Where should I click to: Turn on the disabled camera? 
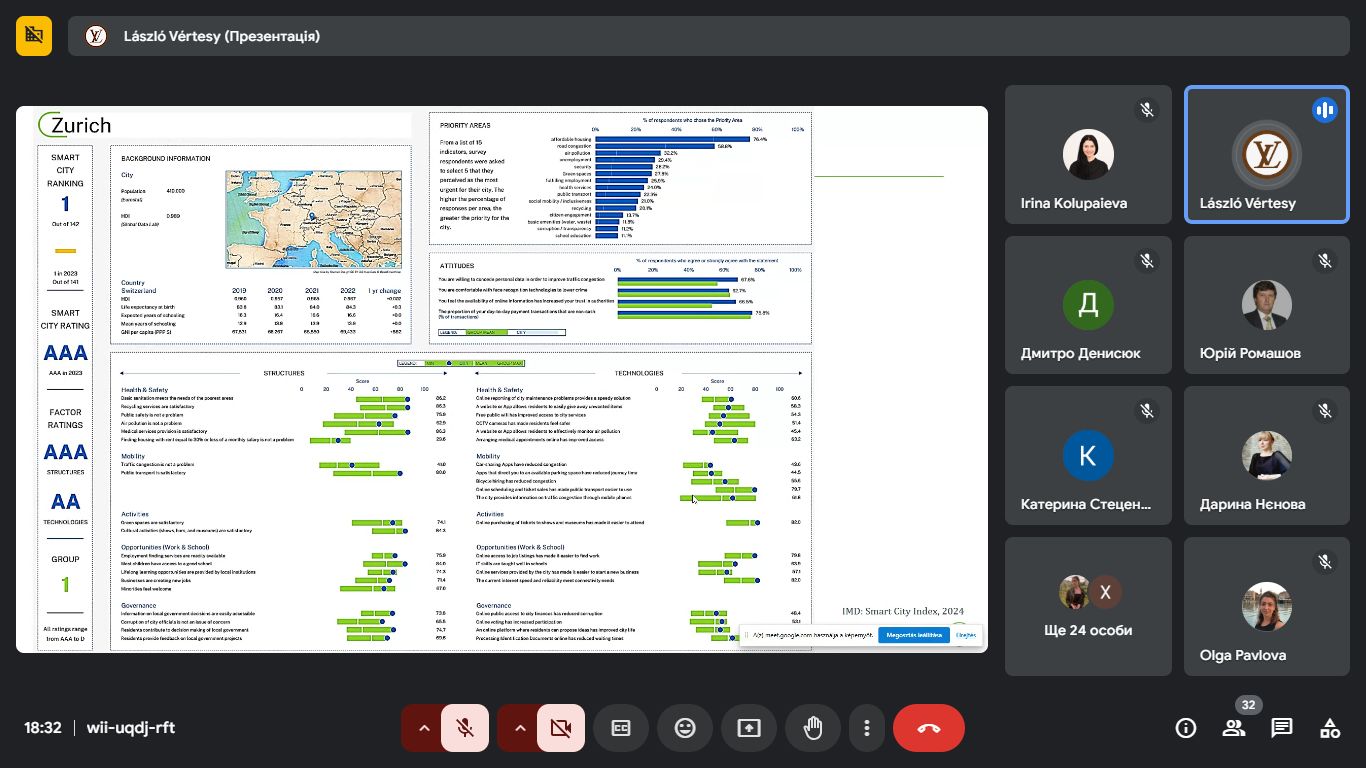click(561, 728)
